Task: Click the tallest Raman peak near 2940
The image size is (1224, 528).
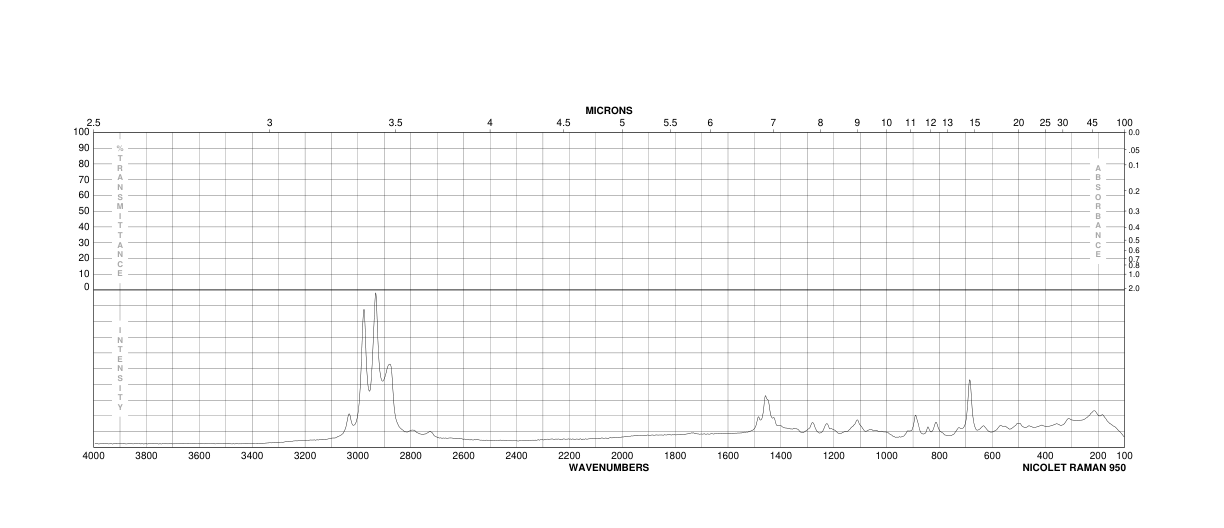Action: (x=375, y=294)
